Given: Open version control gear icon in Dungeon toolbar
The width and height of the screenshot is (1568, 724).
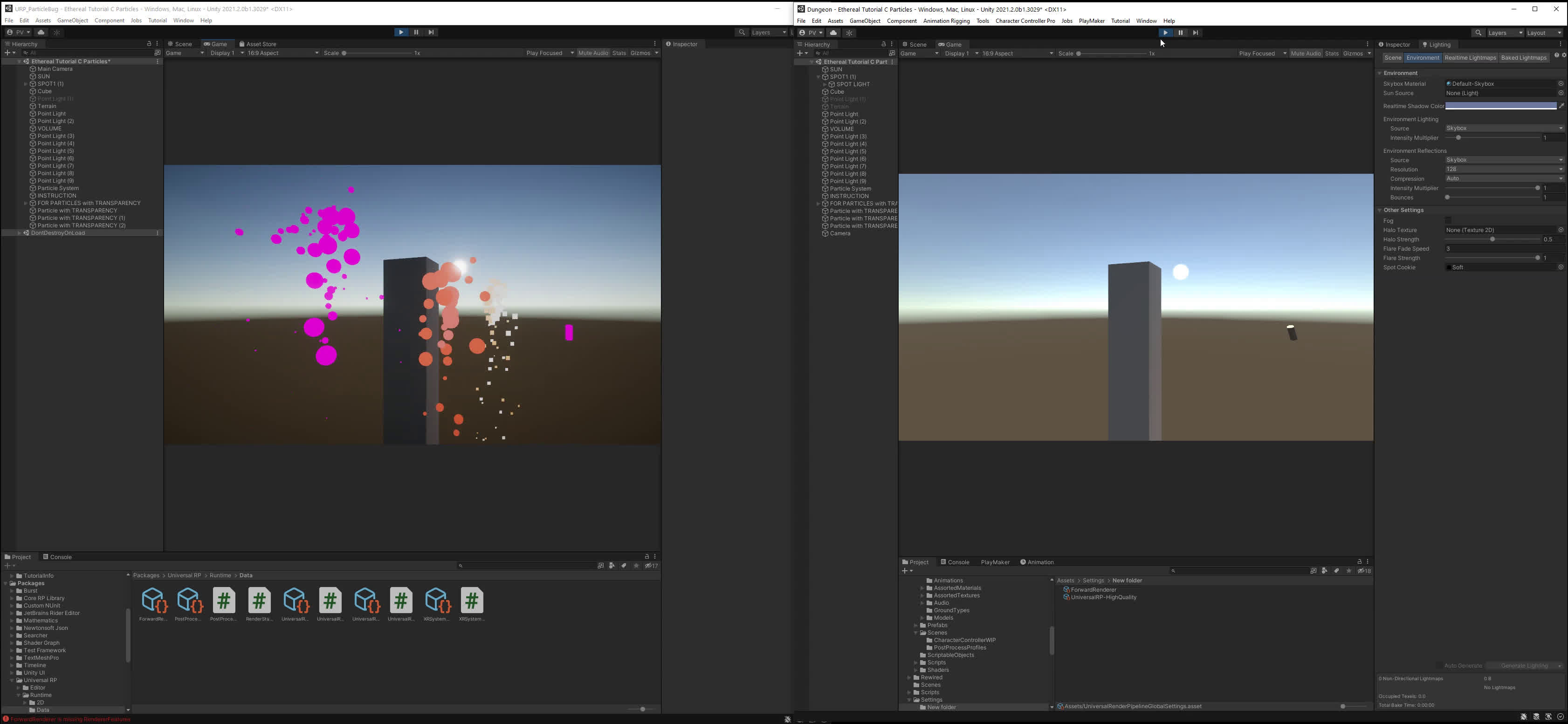Looking at the screenshot, I should (x=850, y=33).
